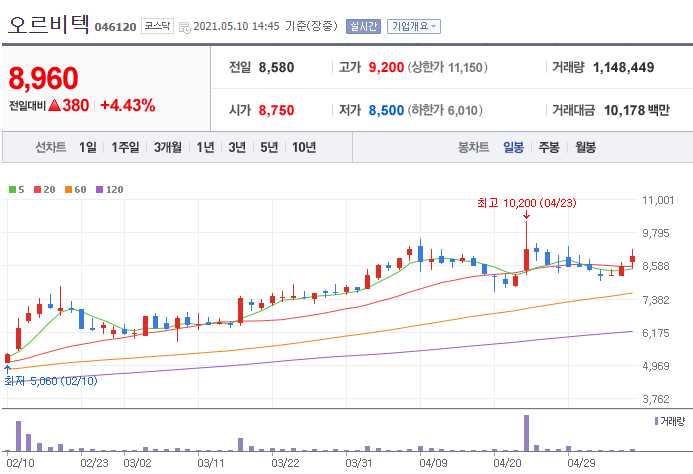This screenshot has height=474, width=693.
Task: Click the current price 8,960
Action: point(43,79)
